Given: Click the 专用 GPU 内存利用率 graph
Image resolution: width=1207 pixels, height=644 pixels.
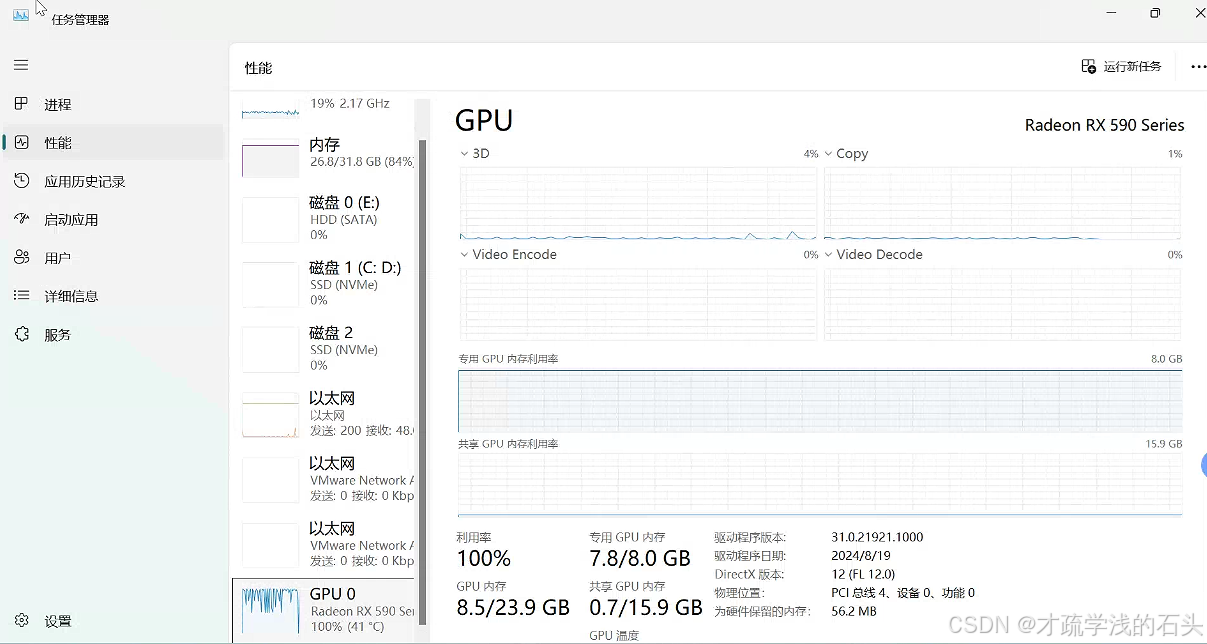Looking at the screenshot, I should pos(820,401).
